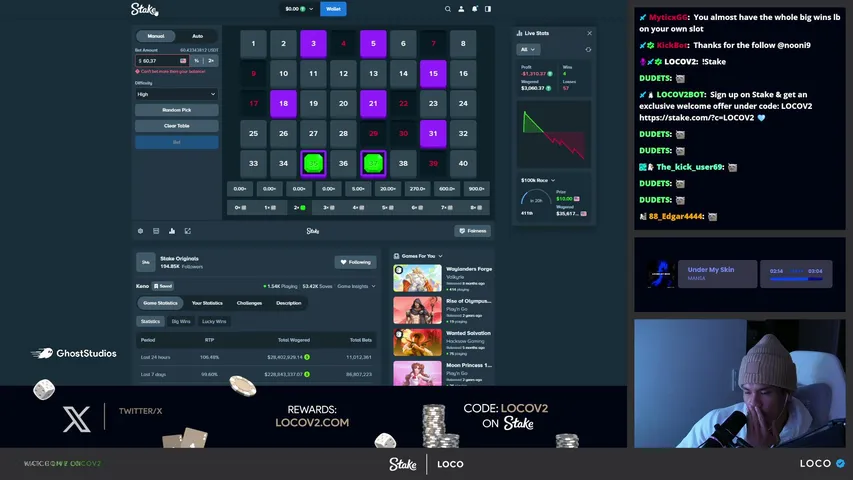853x480 pixels.
Task: Open the notifications bell icon
Action: click(x=474, y=9)
